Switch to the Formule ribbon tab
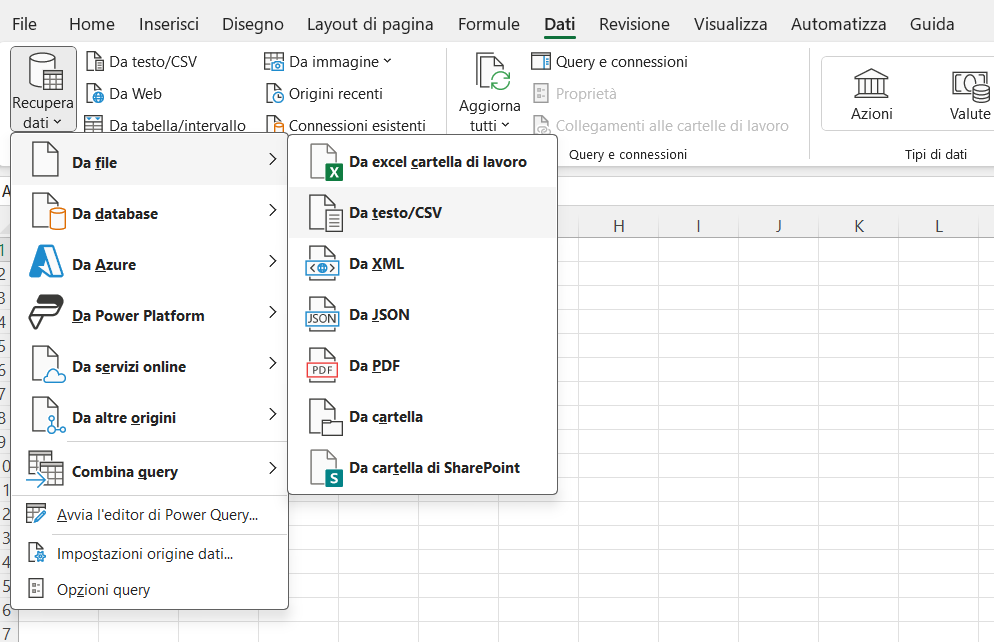 (488, 24)
